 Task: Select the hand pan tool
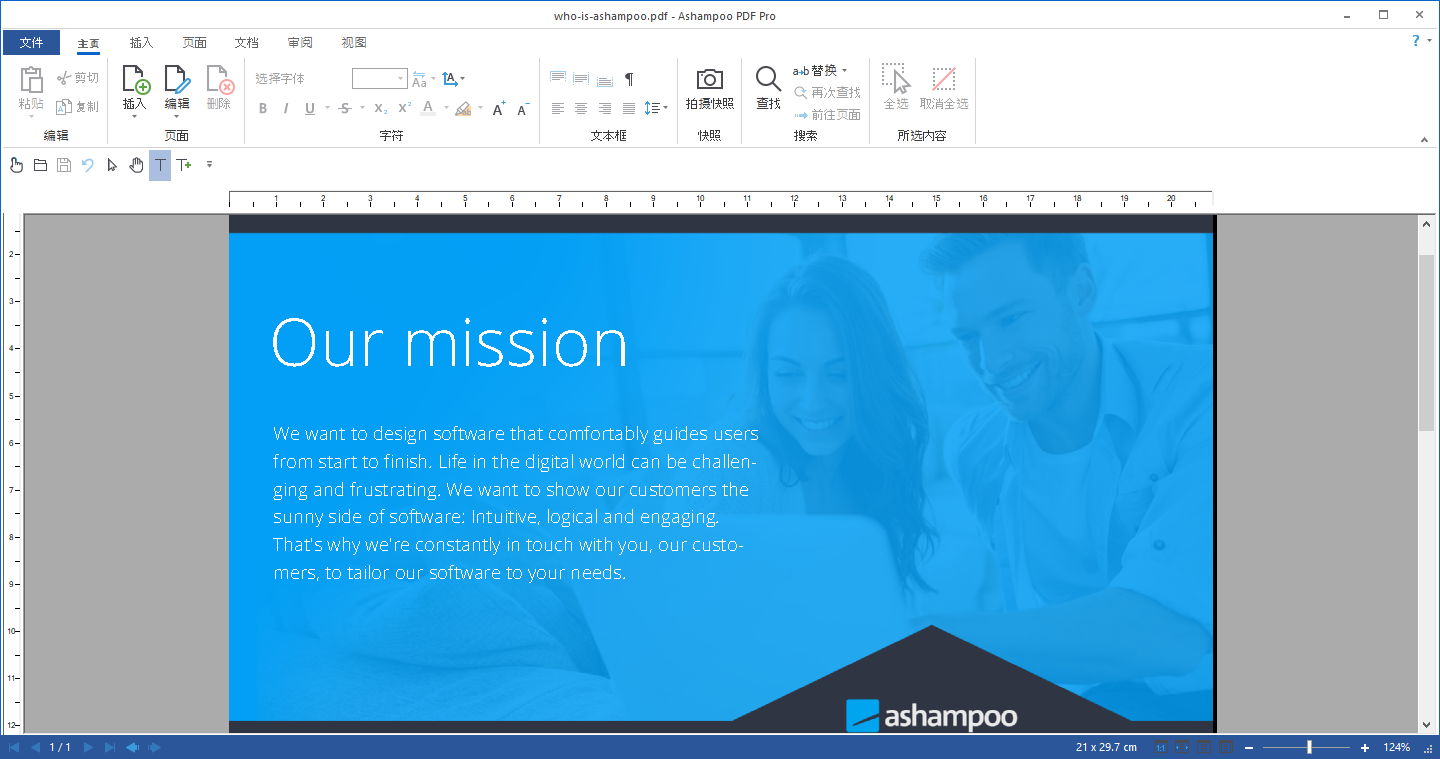tap(136, 165)
